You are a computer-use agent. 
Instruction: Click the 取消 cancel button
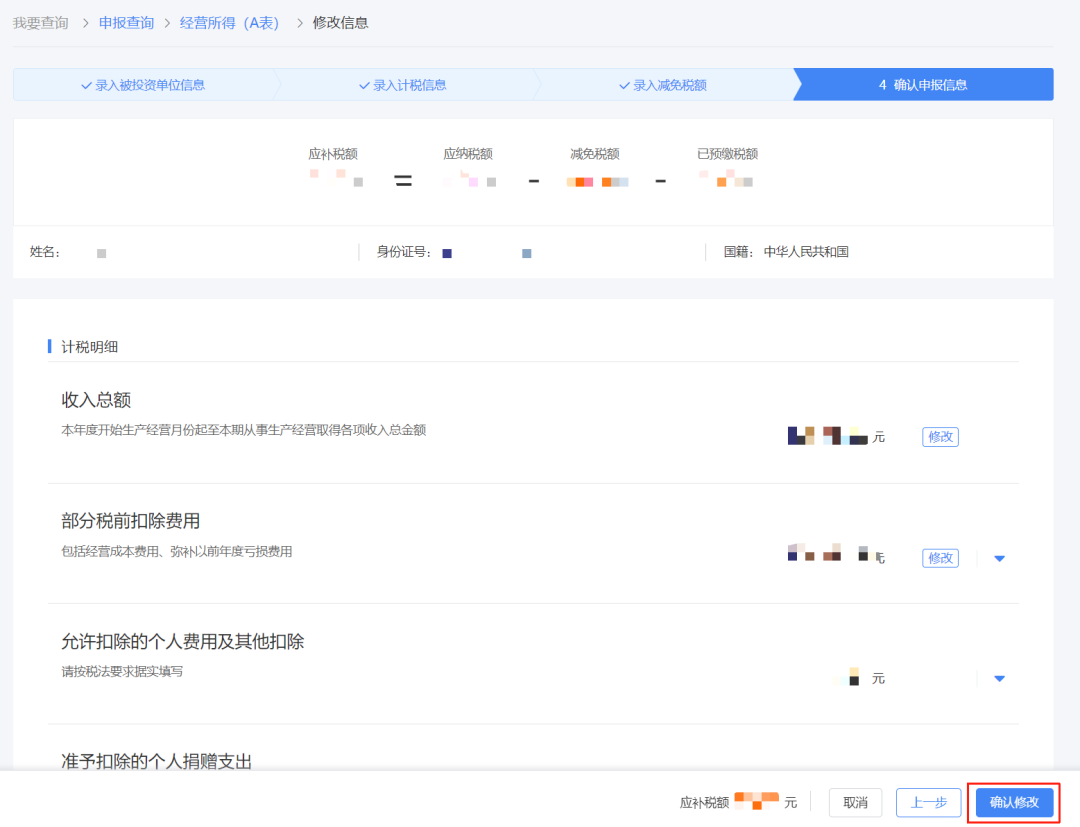[x=855, y=802]
